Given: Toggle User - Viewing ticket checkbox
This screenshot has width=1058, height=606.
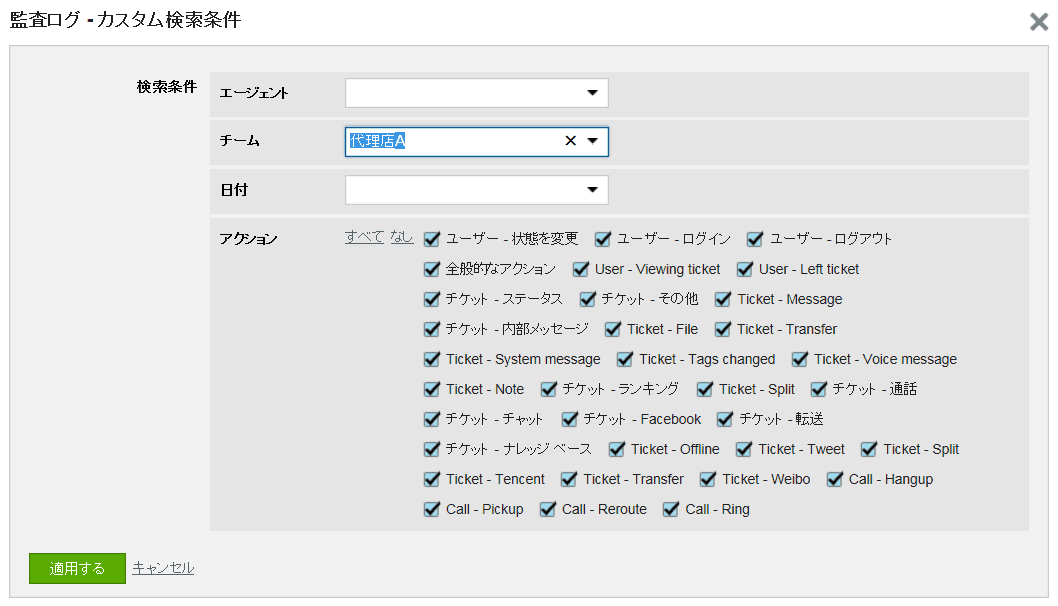Looking at the screenshot, I should coord(581,269).
